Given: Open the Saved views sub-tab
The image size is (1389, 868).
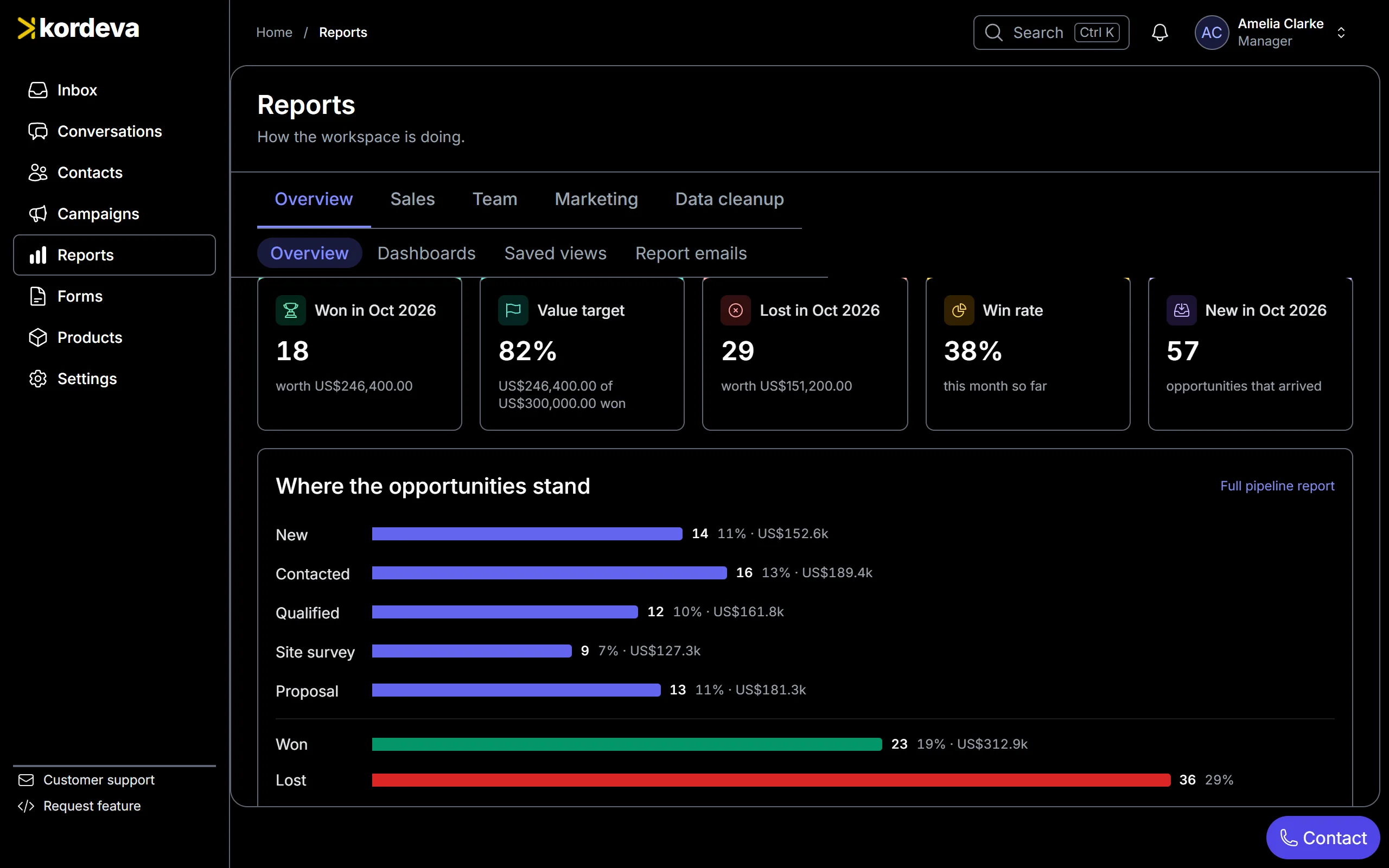Looking at the screenshot, I should (555, 253).
